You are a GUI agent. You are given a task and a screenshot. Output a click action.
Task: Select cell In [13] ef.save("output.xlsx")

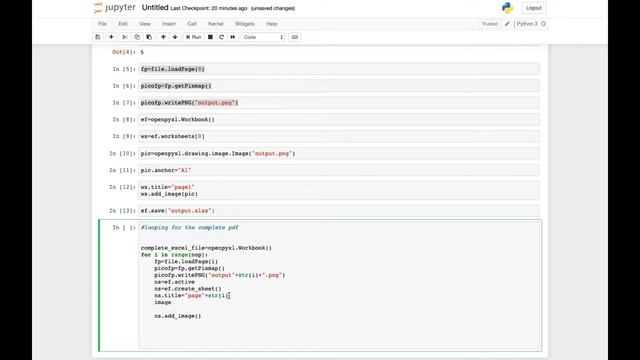[x=338, y=211]
